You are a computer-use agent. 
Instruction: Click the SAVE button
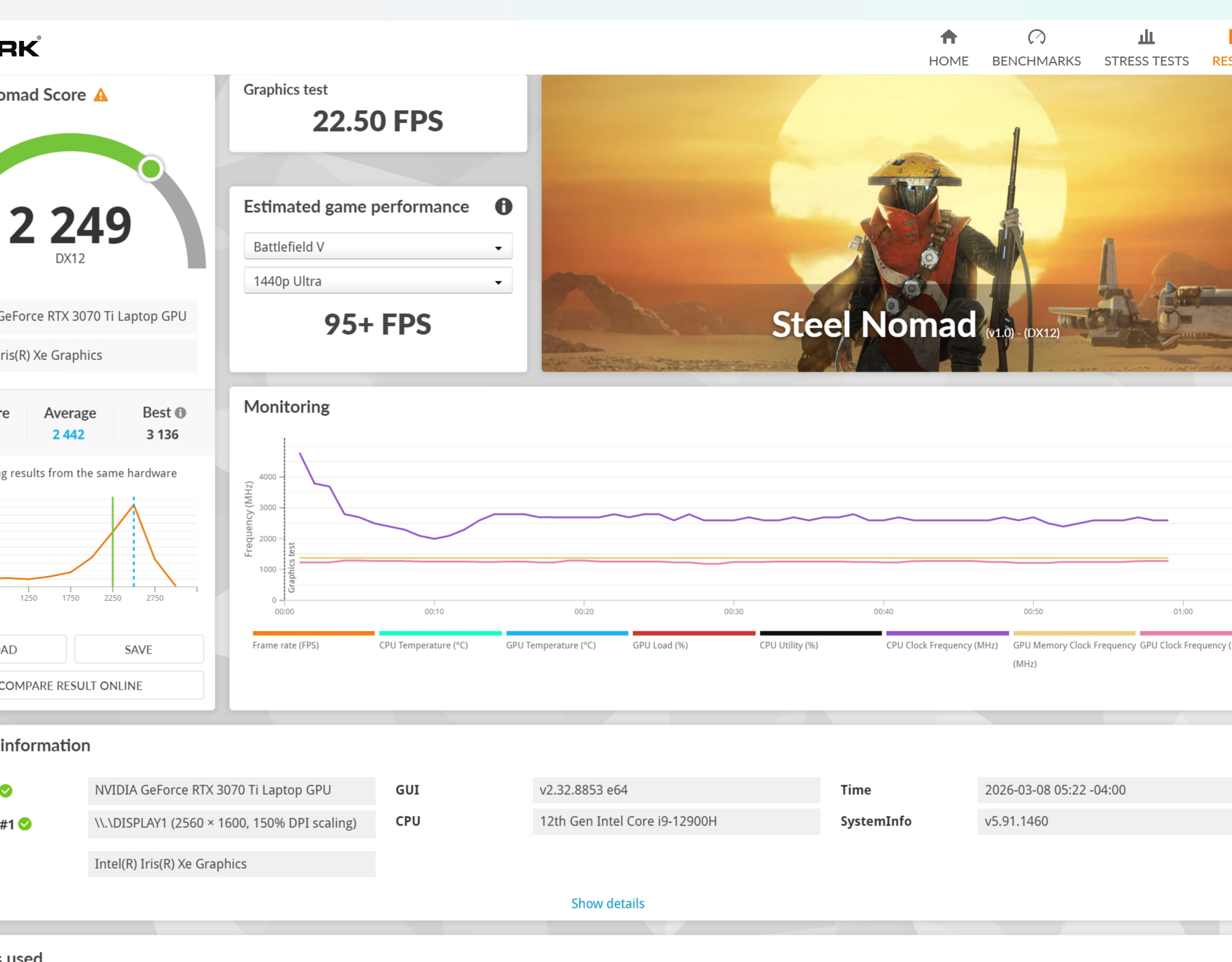coord(139,649)
